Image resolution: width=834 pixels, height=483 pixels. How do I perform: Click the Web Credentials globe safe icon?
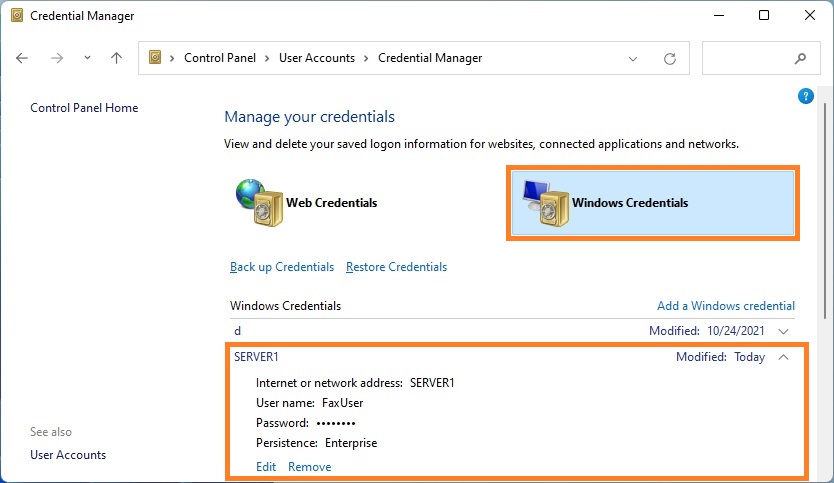point(259,203)
